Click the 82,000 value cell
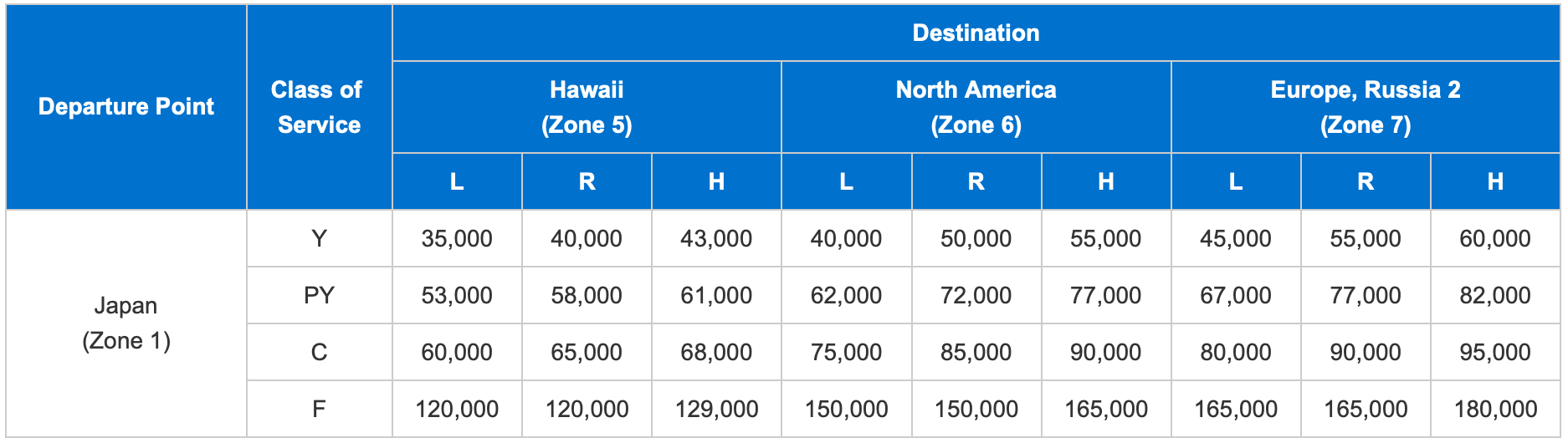1568x443 pixels. tap(1495, 295)
